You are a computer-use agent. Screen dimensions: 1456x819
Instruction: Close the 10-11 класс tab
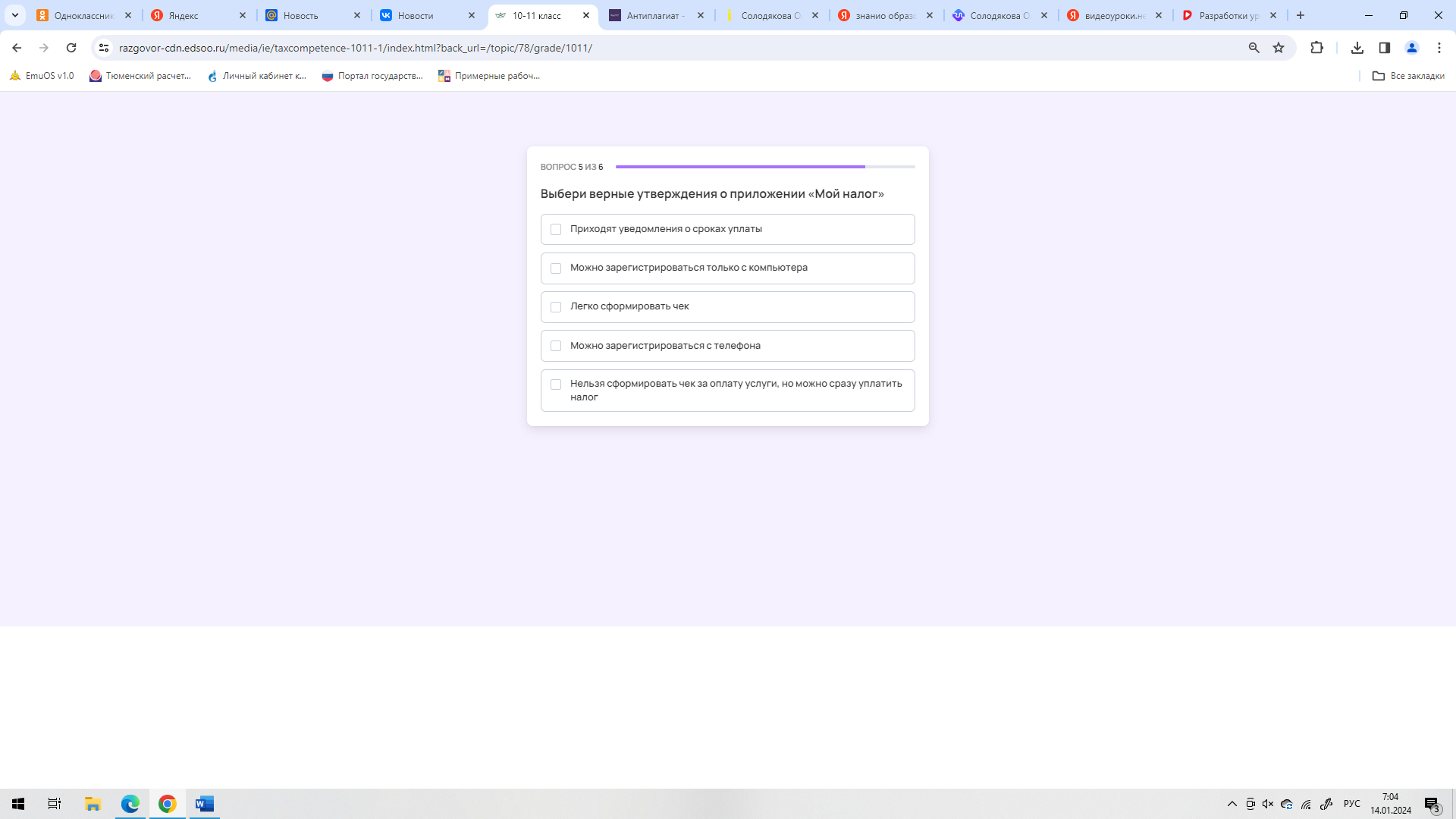(586, 15)
